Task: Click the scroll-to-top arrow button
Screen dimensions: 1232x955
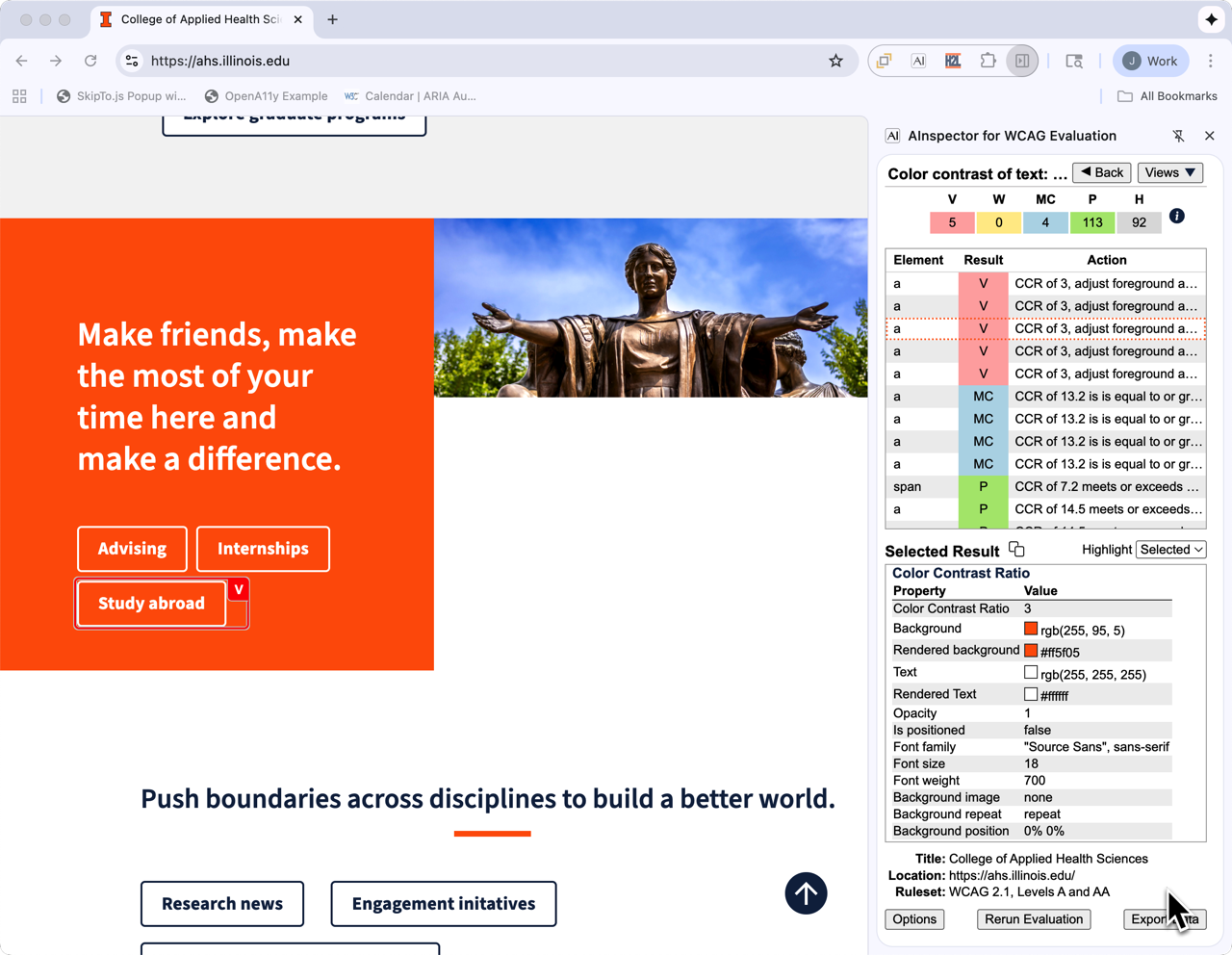Action: click(x=806, y=893)
